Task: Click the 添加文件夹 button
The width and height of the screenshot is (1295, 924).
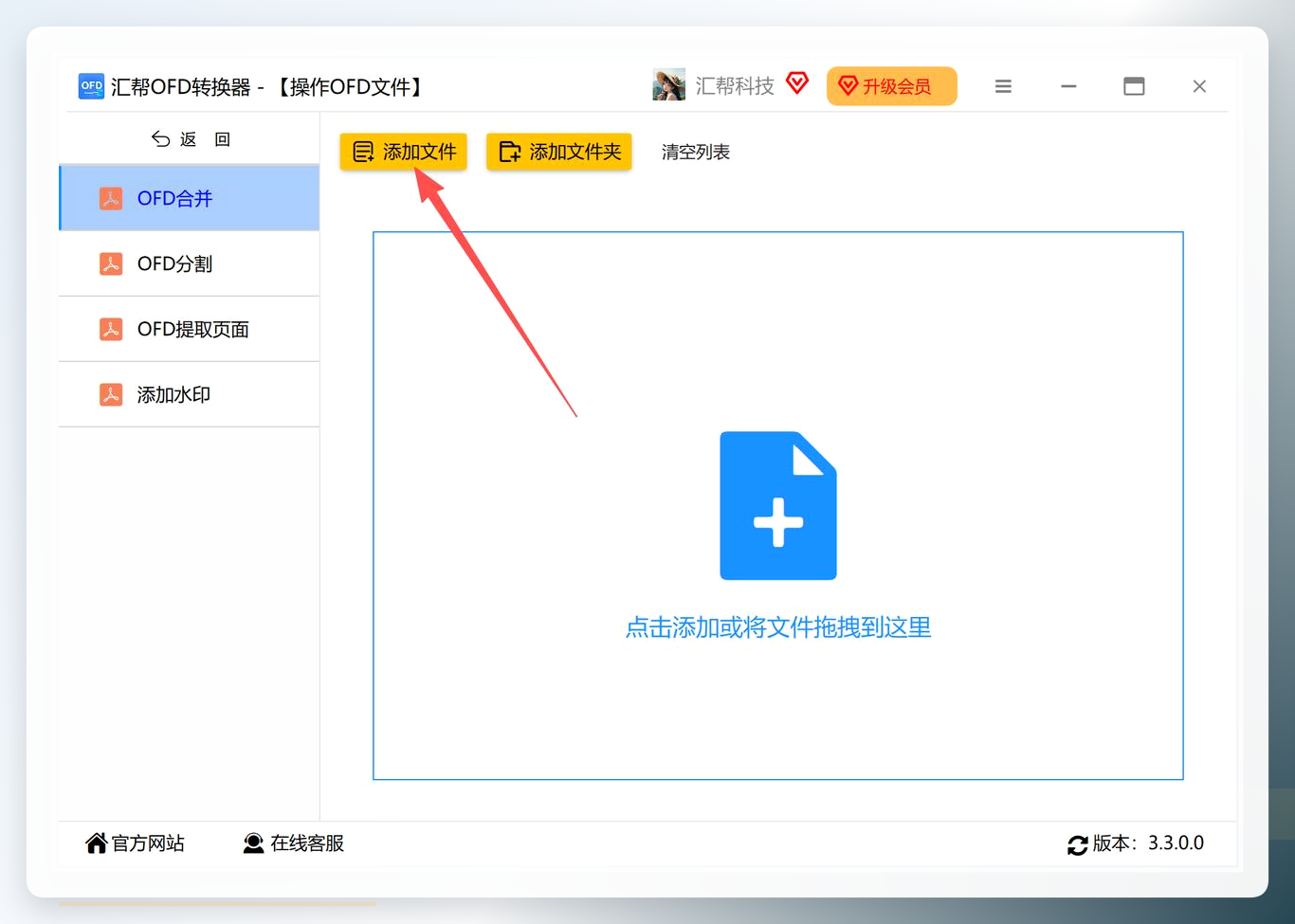Action: [559, 152]
